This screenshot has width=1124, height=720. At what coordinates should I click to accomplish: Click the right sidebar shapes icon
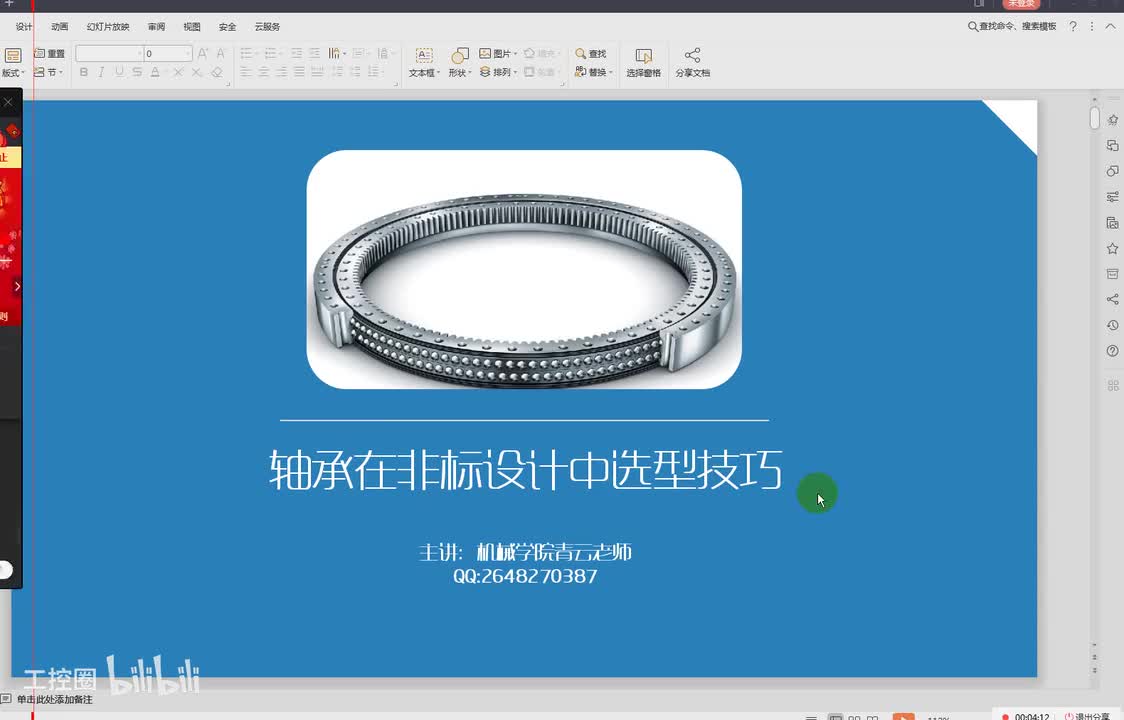pyautogui.click(x=1113, y=171)
